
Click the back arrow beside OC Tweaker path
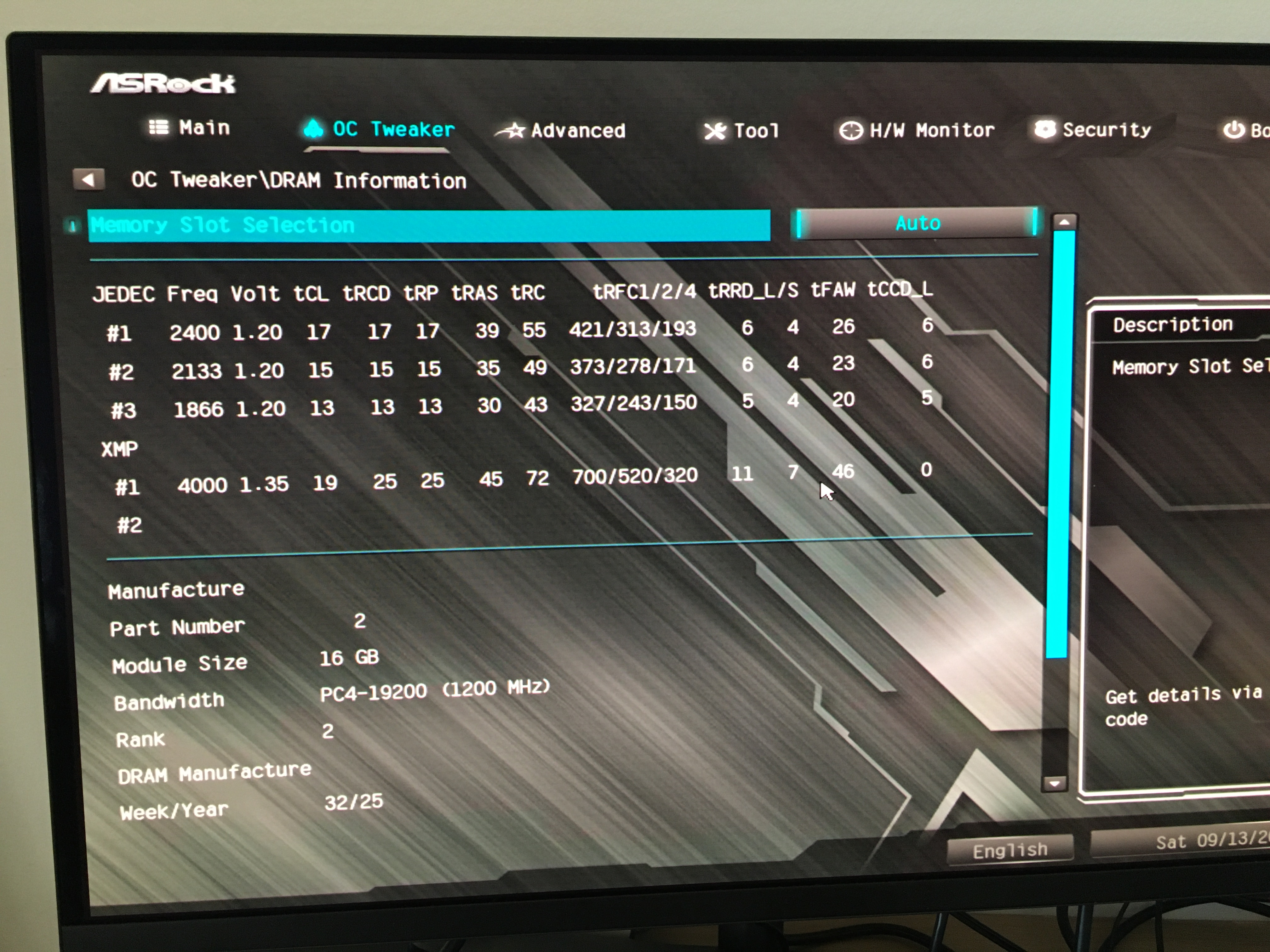(x=89, y=179)
